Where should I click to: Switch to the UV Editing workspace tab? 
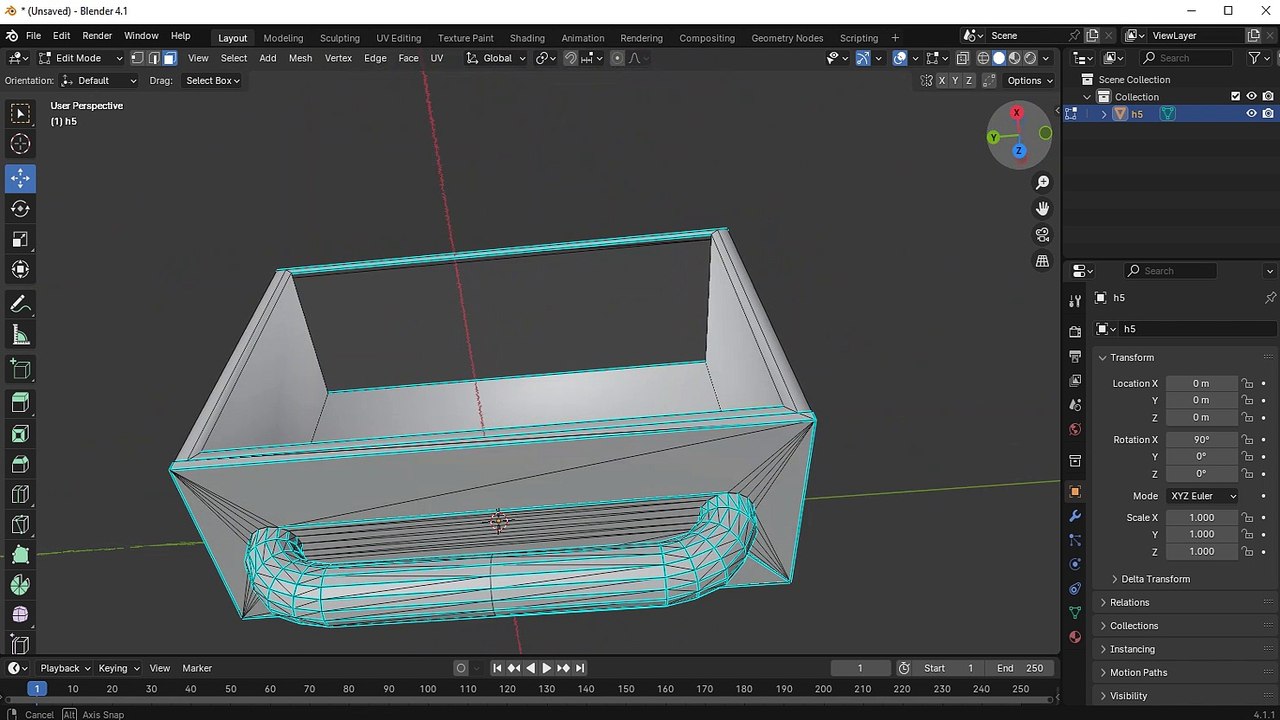[x=398, y=38]
